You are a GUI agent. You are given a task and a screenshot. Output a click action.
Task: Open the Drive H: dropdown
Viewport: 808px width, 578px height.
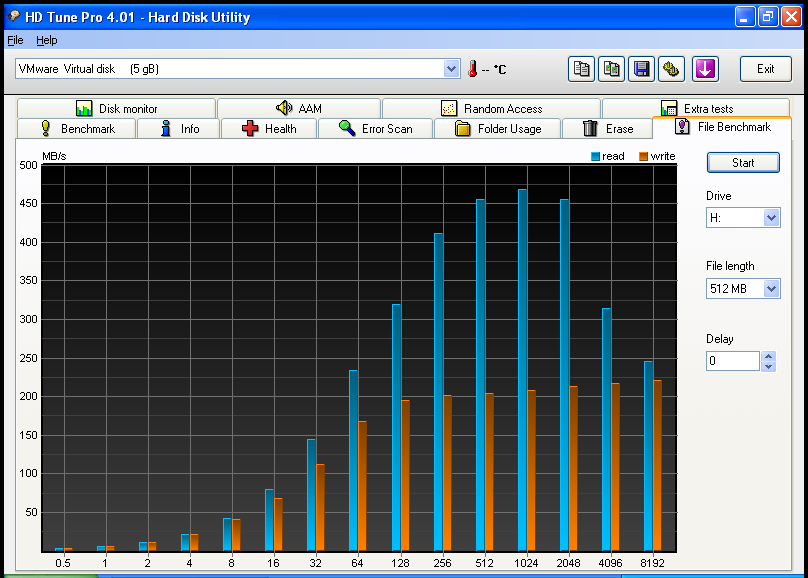pyautogui.click(x=771, y=217)
